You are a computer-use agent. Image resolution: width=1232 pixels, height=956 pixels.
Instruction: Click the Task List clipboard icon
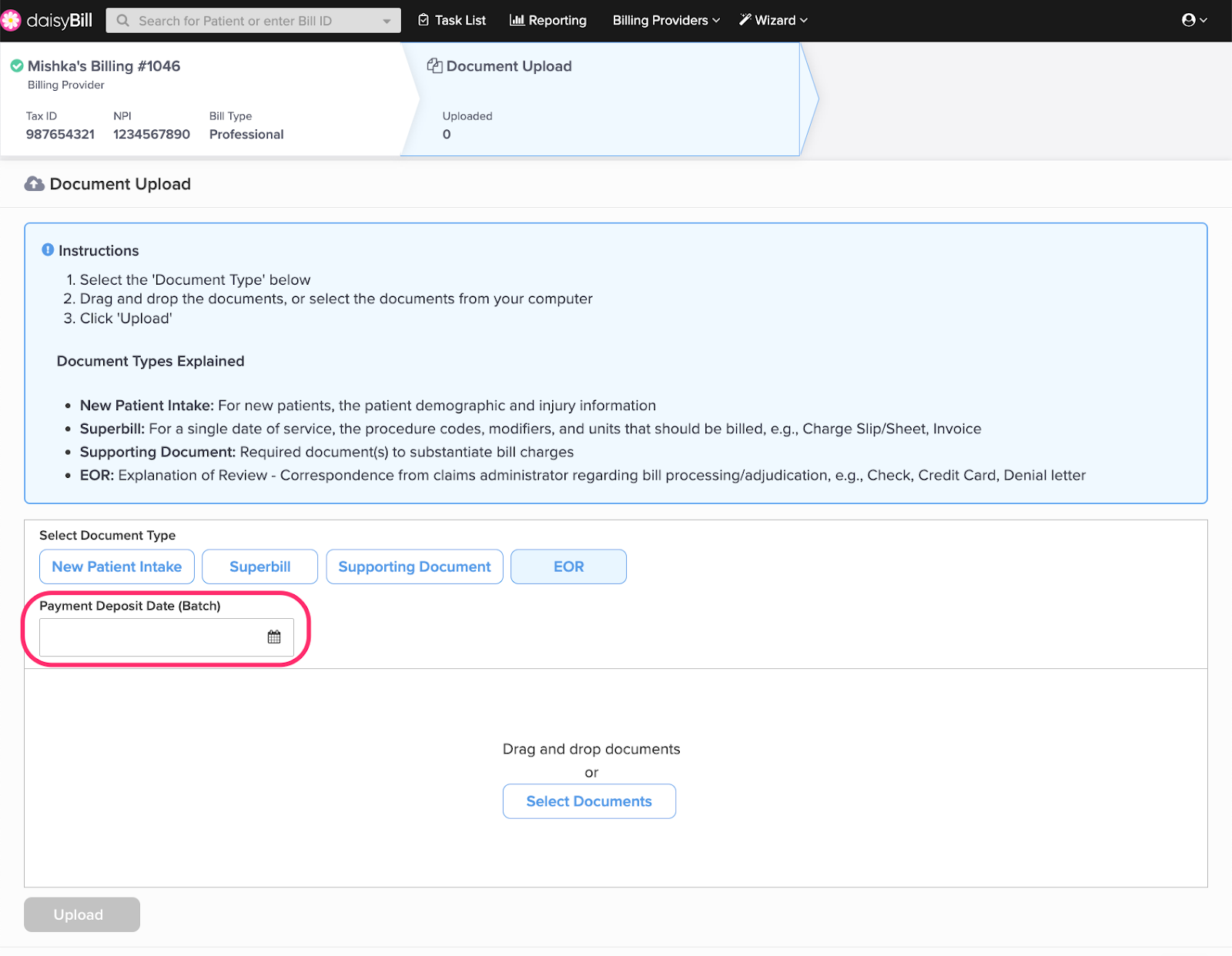click(x=423, y=20)
